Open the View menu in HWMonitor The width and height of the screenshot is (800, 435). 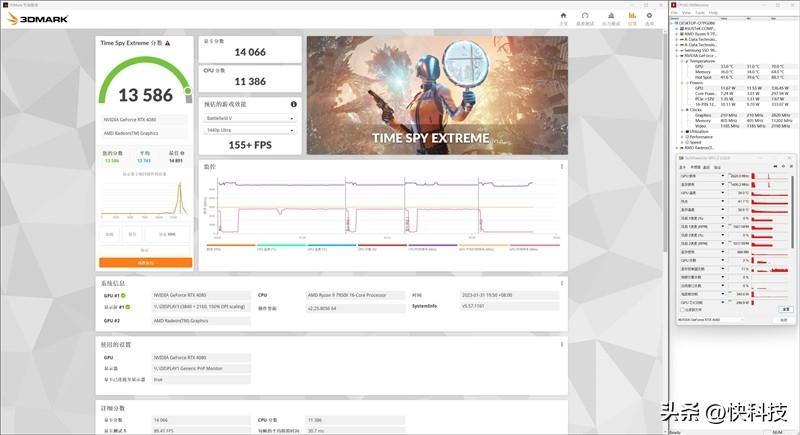(687, 13)
